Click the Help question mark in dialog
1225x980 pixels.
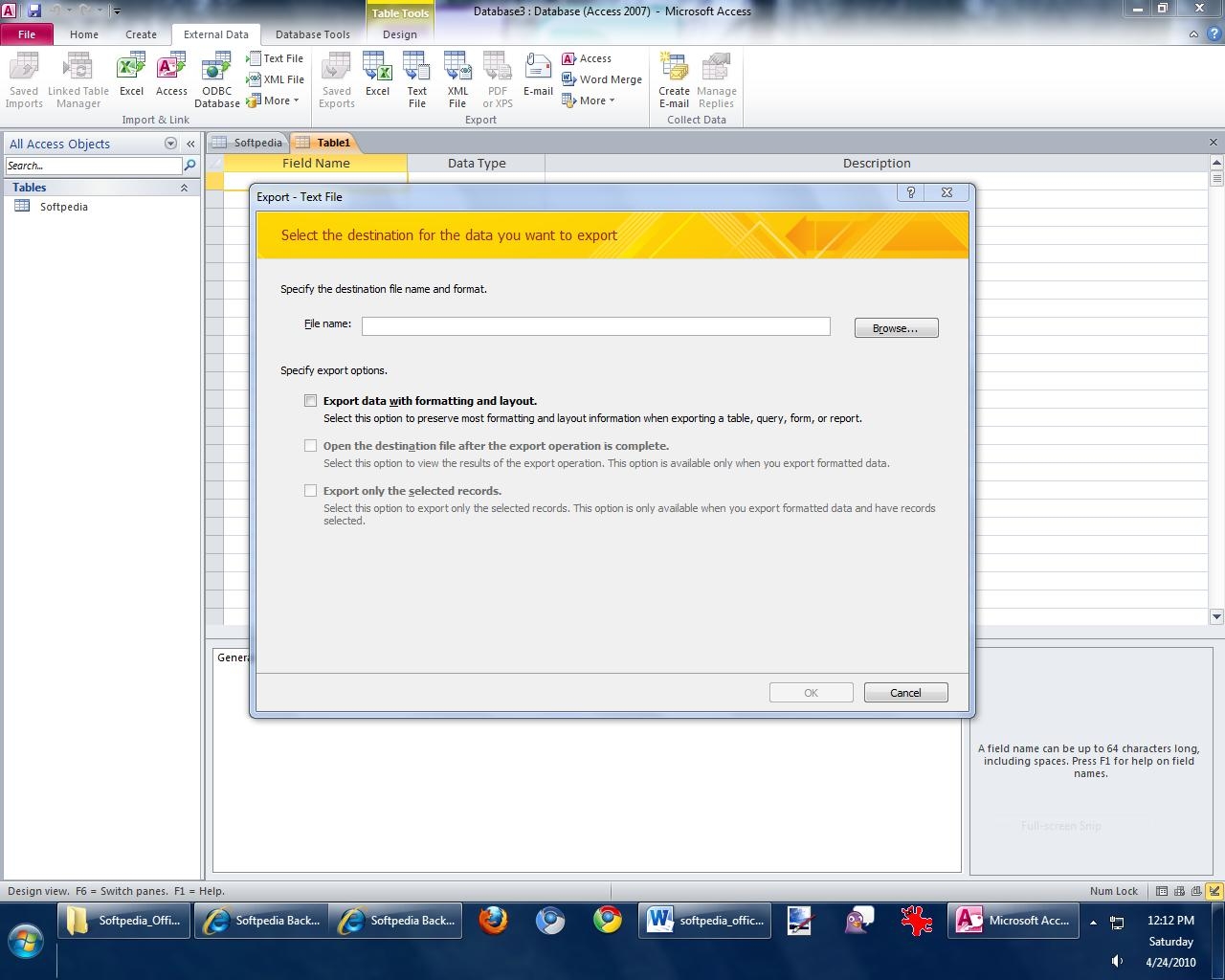coord(910,192)
